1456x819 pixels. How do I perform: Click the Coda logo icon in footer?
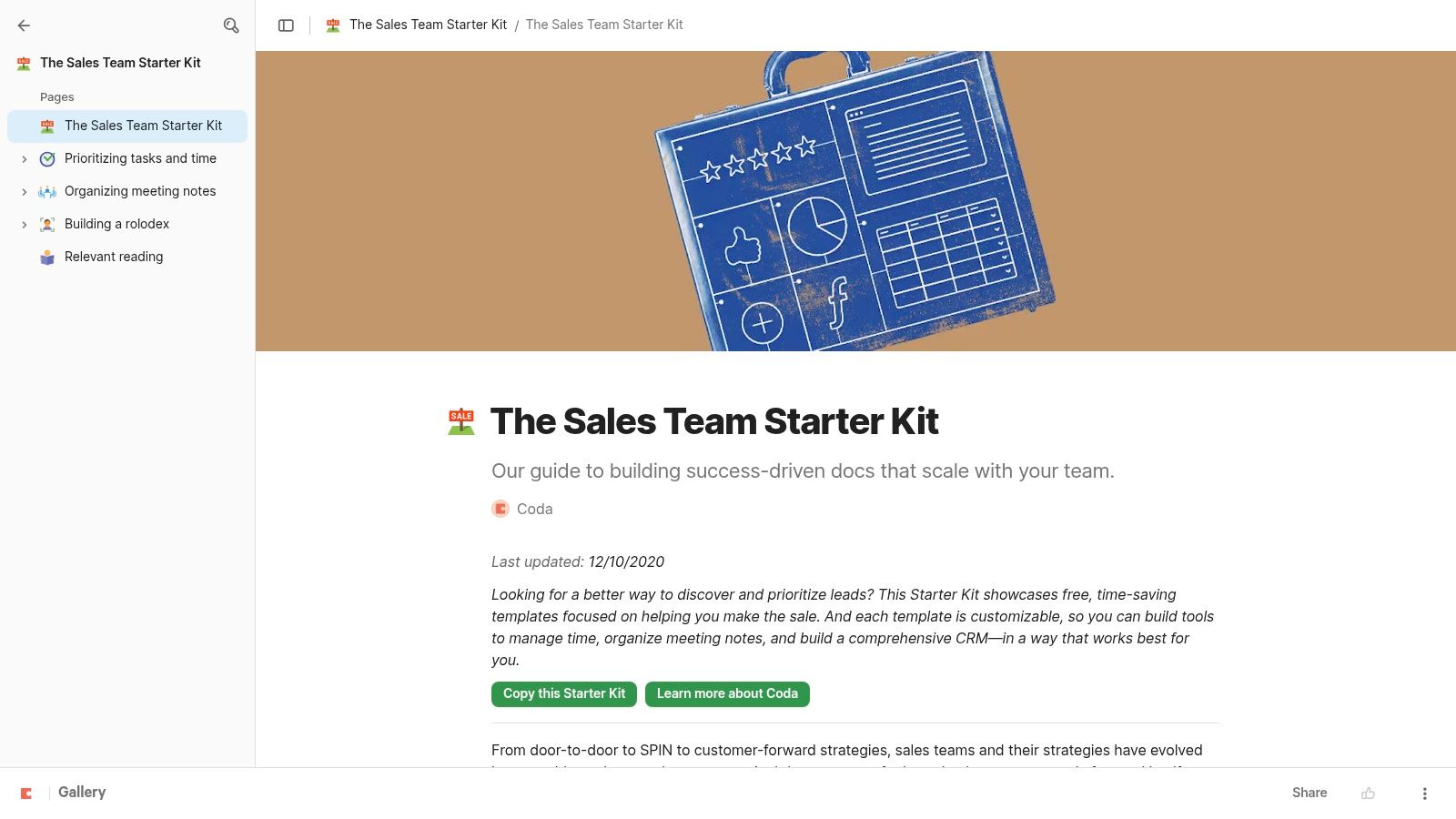pos(26,794)
